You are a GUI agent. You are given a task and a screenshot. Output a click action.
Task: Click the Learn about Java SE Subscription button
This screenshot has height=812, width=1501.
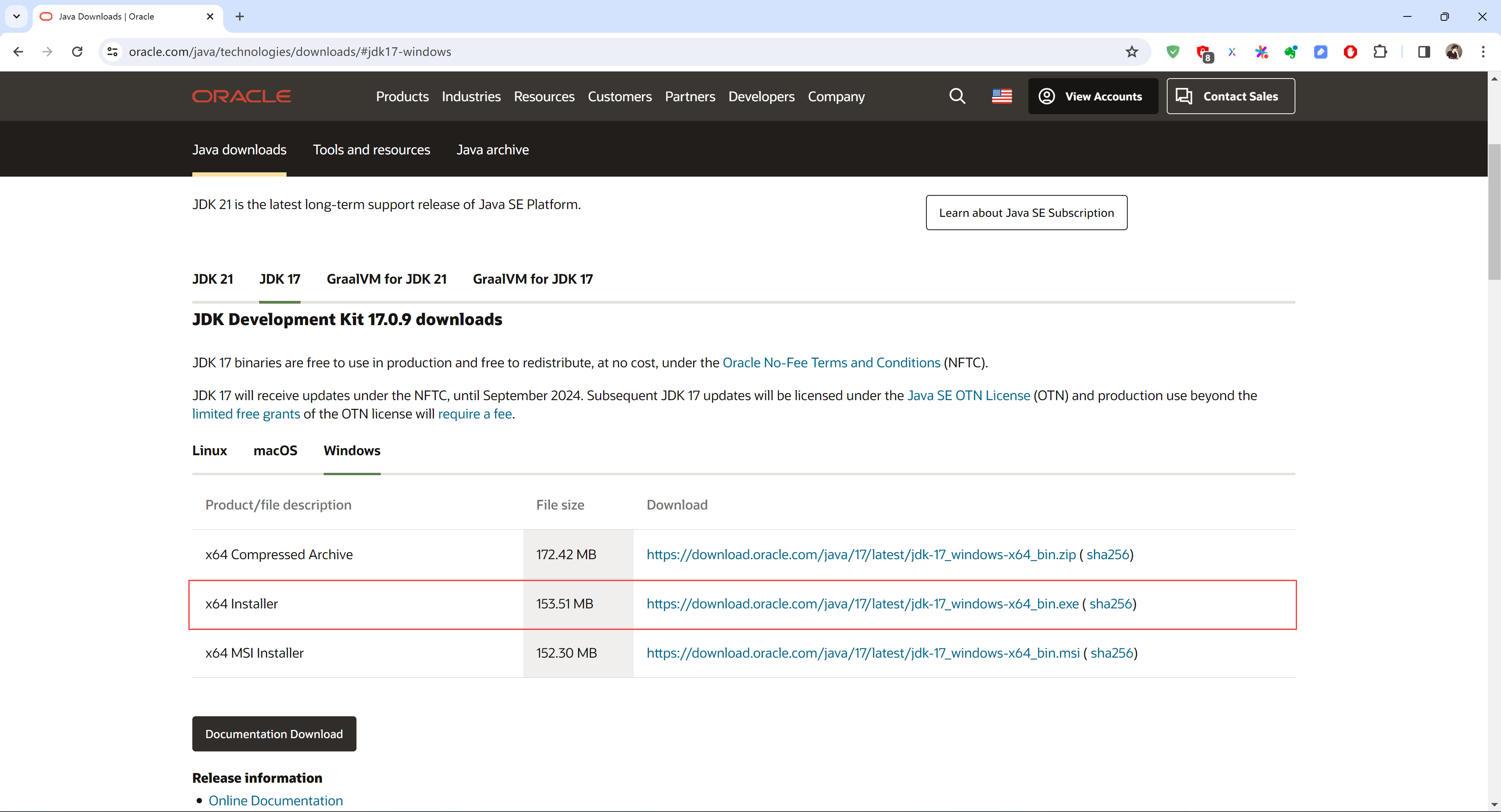click(1026, 212)
